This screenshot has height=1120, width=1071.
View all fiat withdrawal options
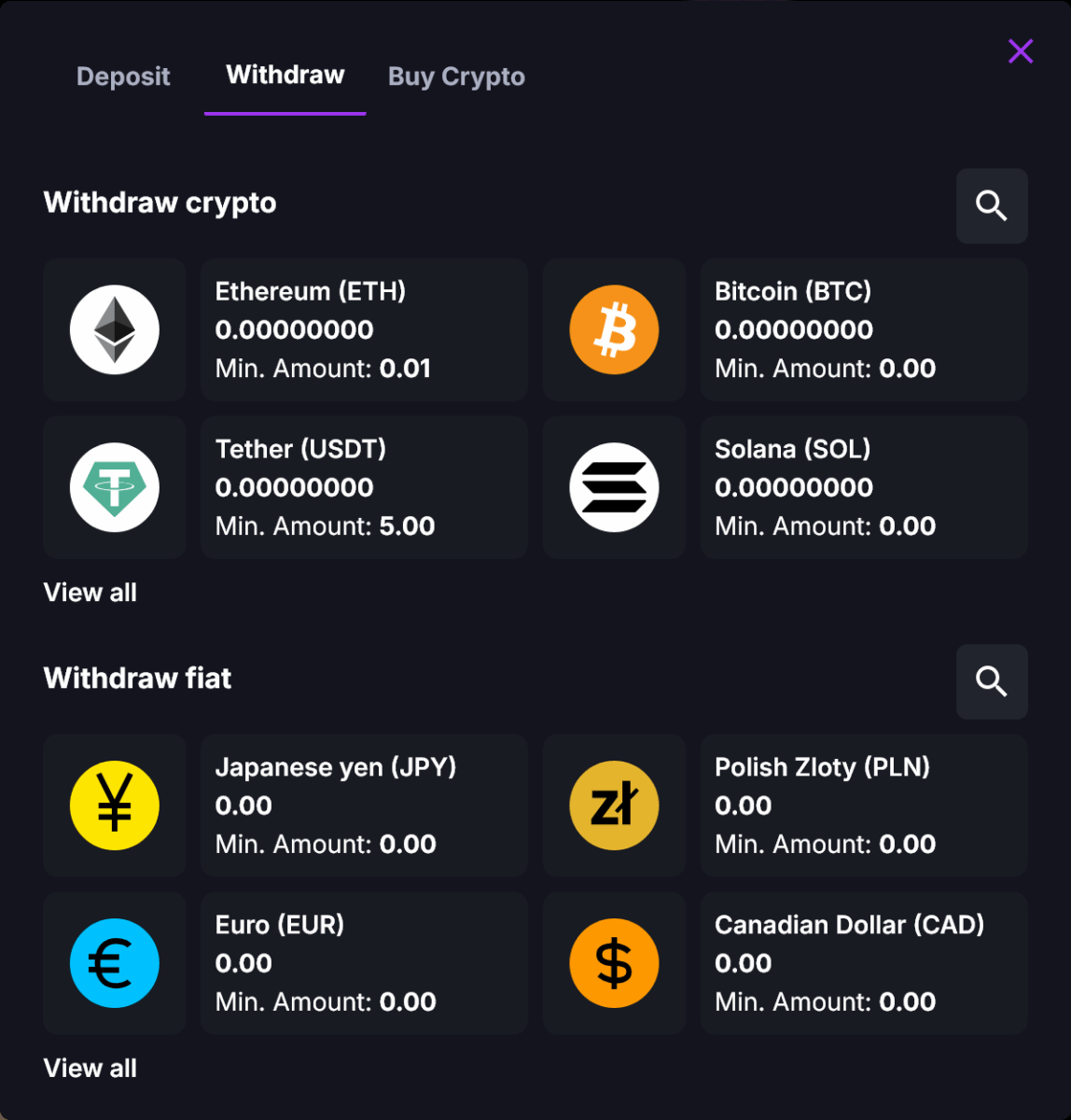click(x=90, y=1068)
